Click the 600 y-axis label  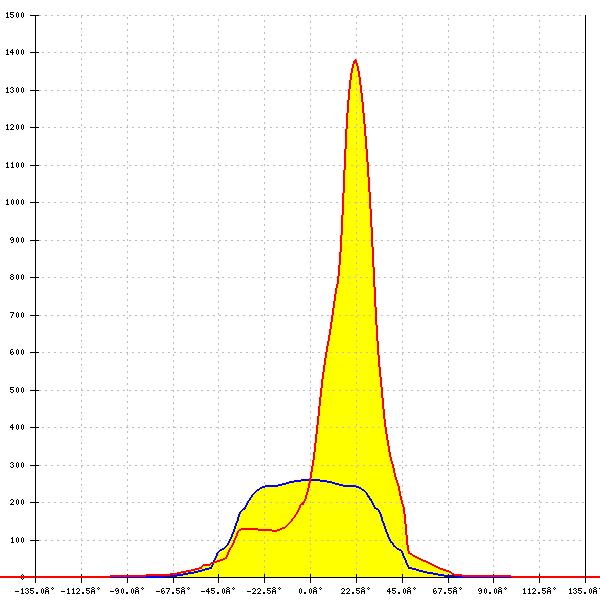[x=17, y=352]
